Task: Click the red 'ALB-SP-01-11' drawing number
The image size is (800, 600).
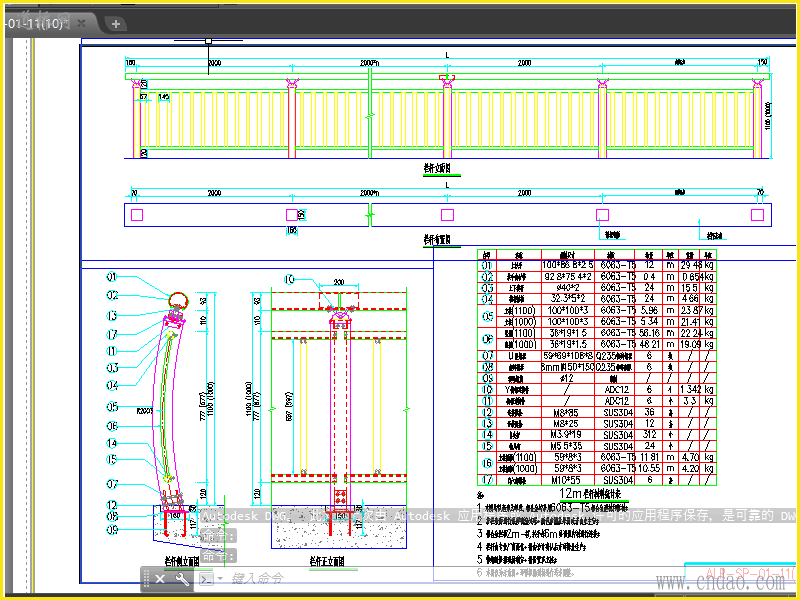Action: click(750, 572)
